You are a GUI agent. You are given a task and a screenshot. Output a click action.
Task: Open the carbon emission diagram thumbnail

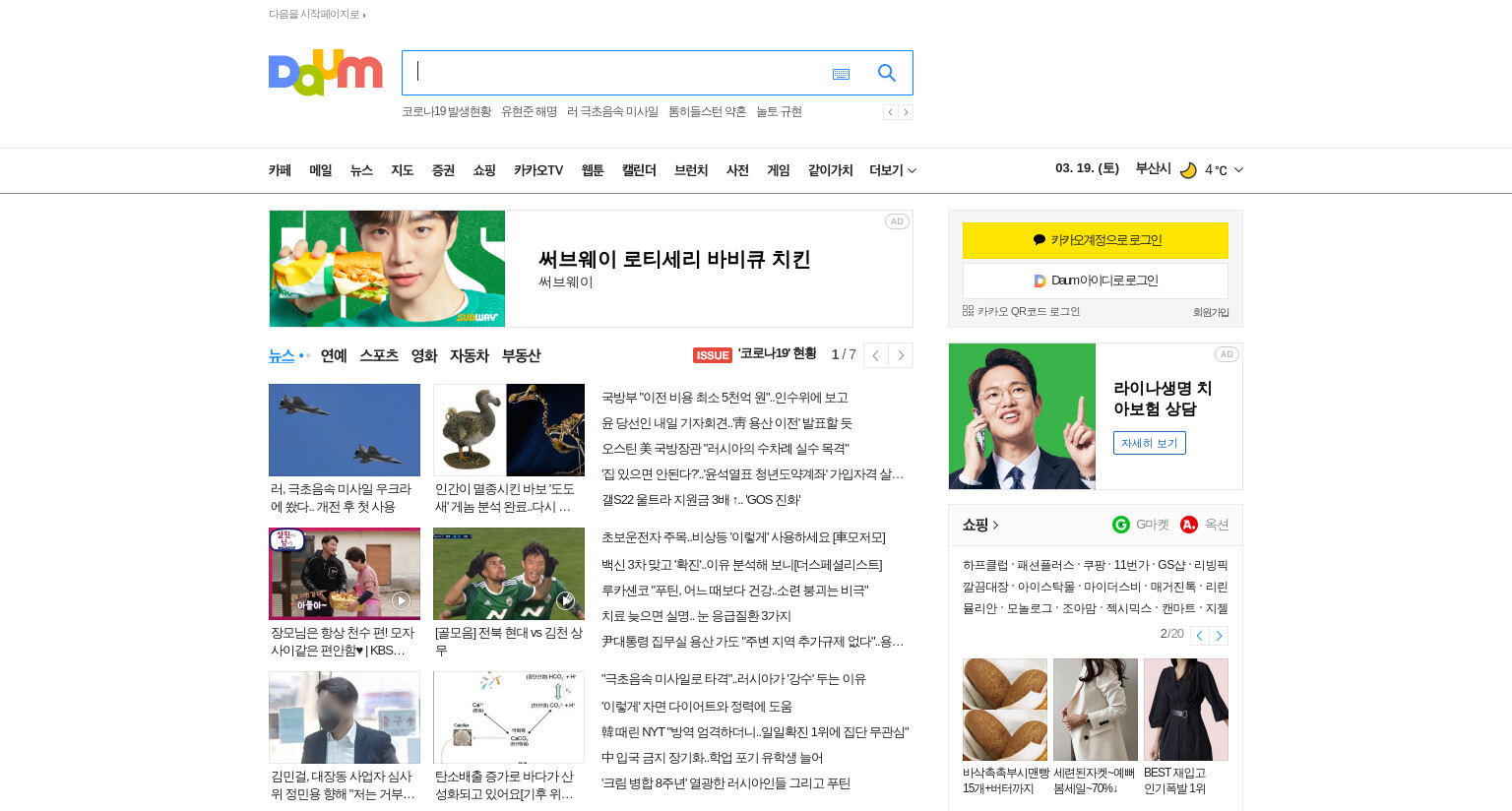509,717
